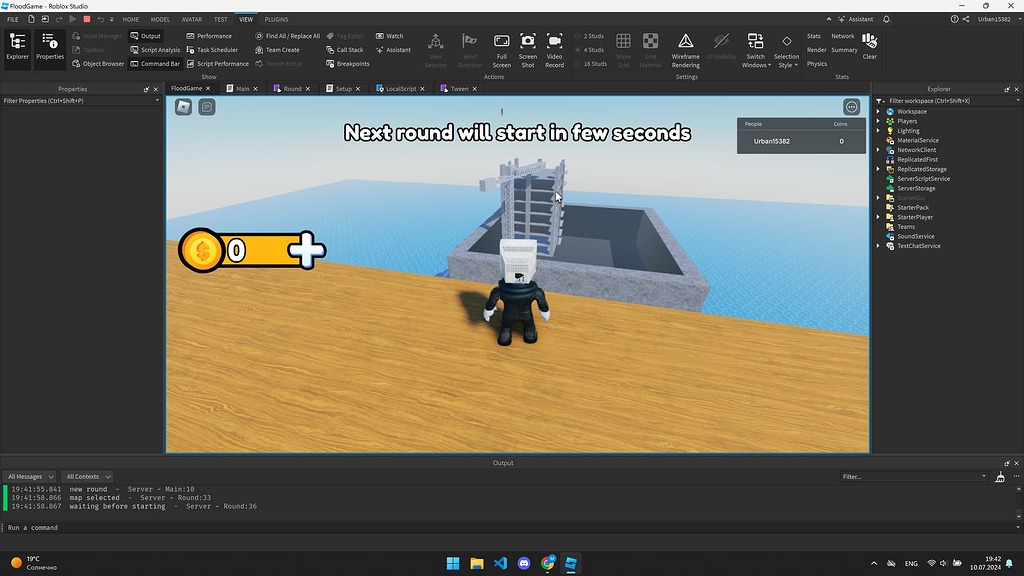Open the Script Performance panel

pyautogui.click(x=219, y=63)
